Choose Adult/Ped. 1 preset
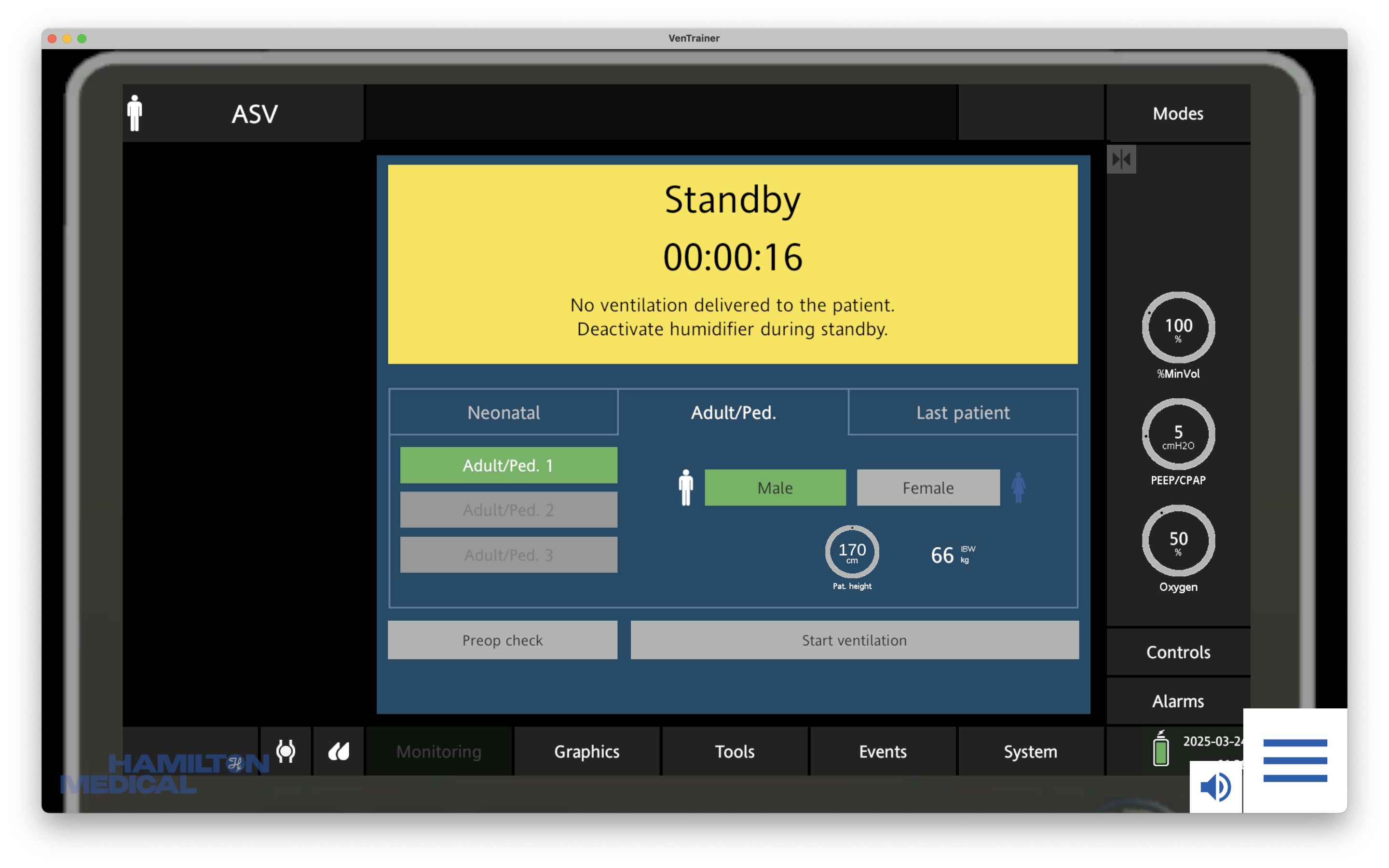The width and height of the screenshot is (1389, 868). coord(508,465)
